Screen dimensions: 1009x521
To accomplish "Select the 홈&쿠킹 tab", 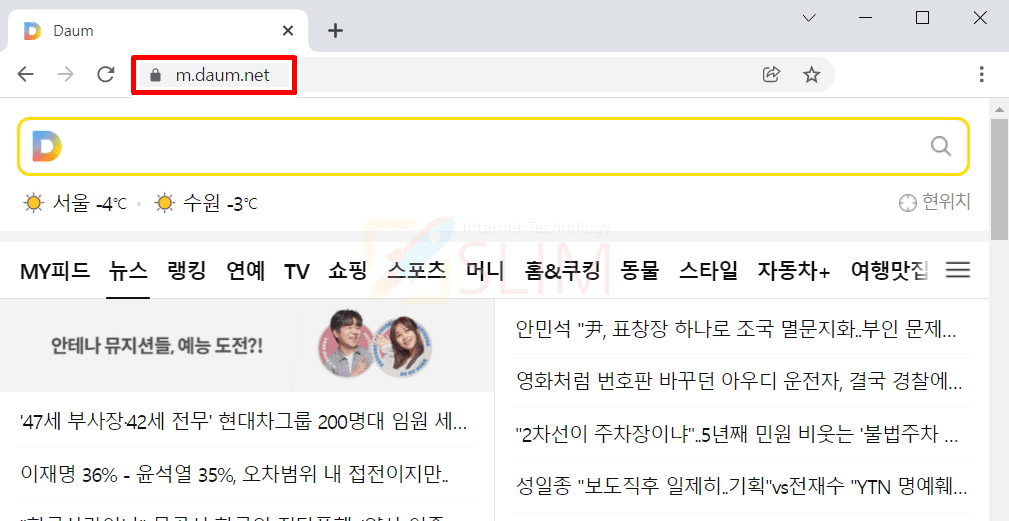I will (x=562, y=271).
